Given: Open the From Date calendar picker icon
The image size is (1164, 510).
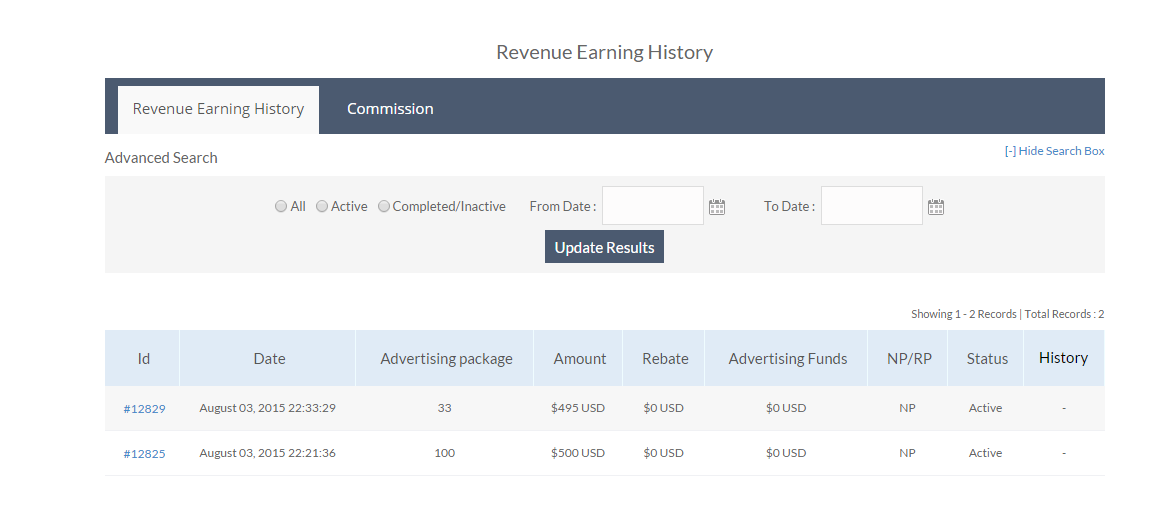Looking at the screenshot, I should coord(716,207).
